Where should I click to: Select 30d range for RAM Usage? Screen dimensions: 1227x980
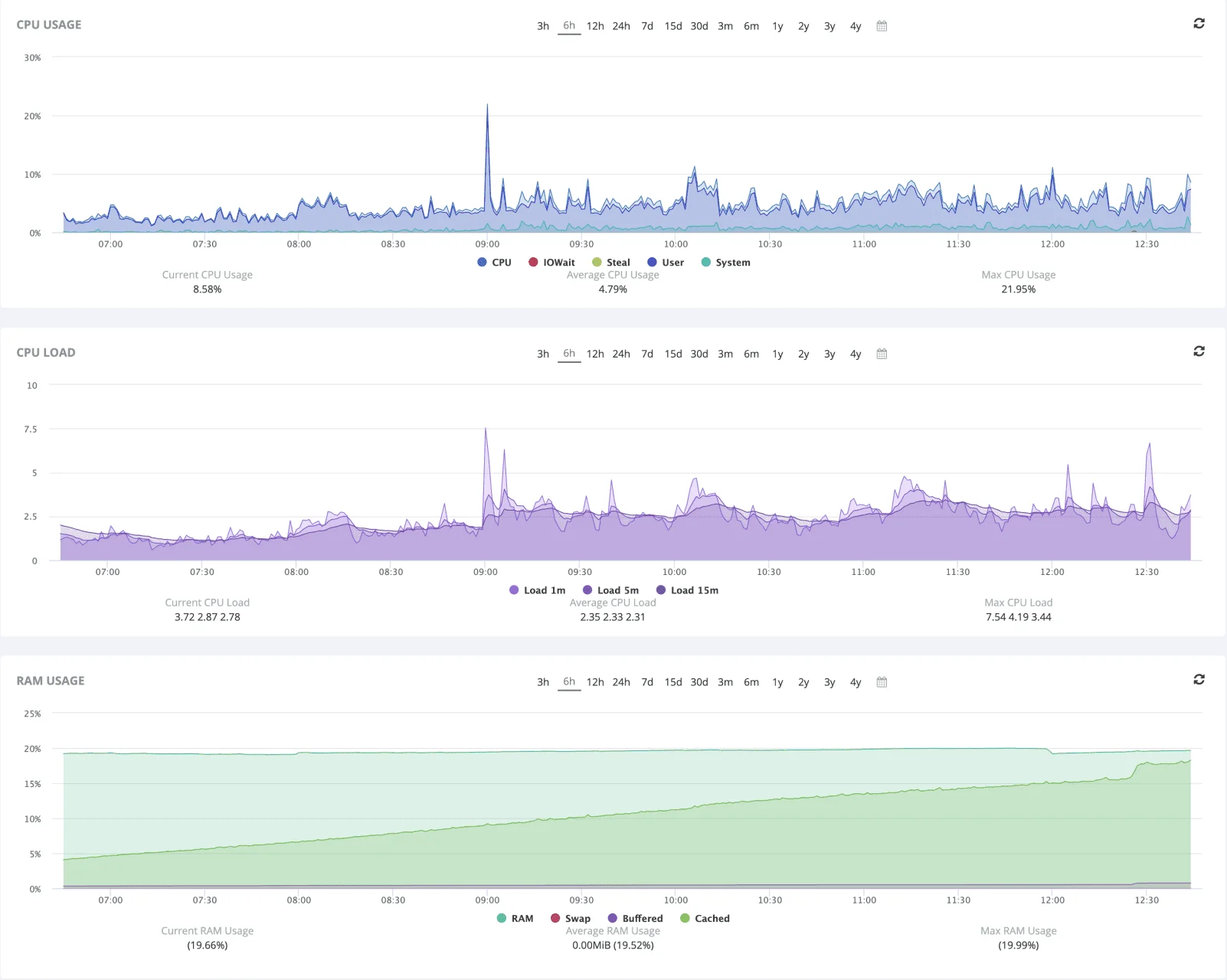(699, 682)
